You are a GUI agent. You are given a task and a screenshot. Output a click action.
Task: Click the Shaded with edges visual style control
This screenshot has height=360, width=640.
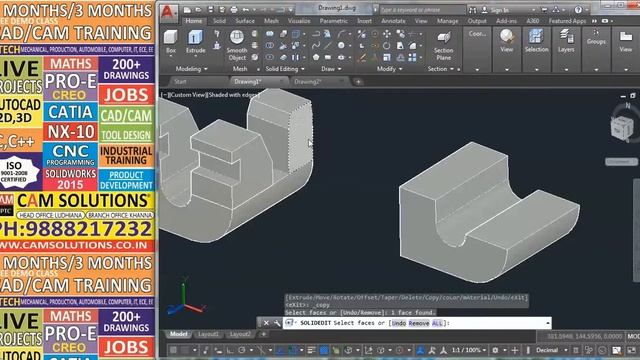[x=234, y=95]
